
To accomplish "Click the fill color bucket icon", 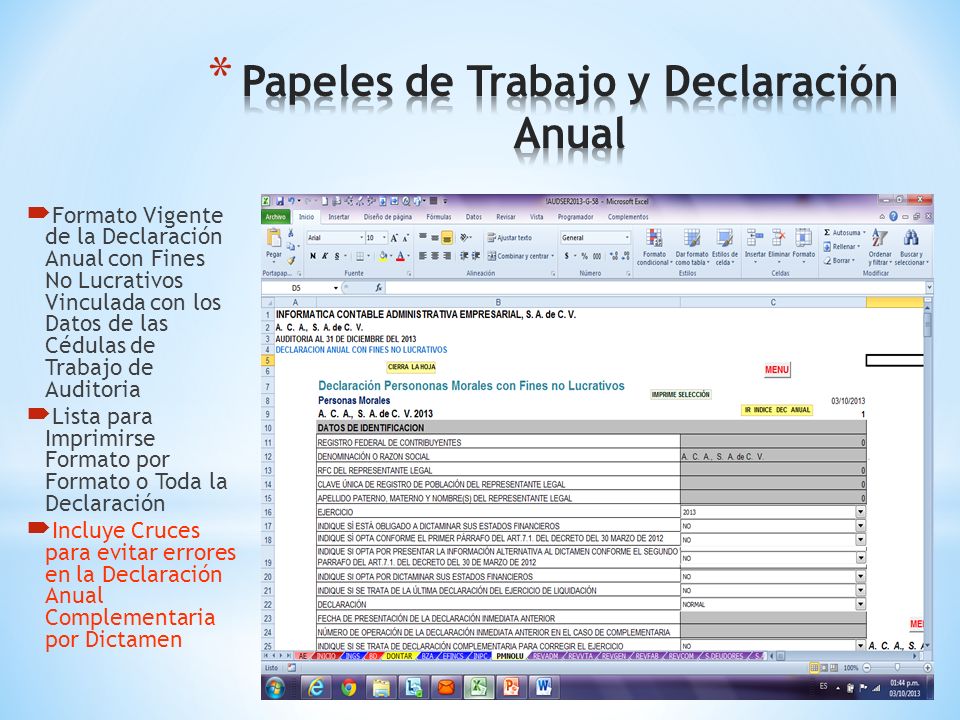I will click(383, 256).
